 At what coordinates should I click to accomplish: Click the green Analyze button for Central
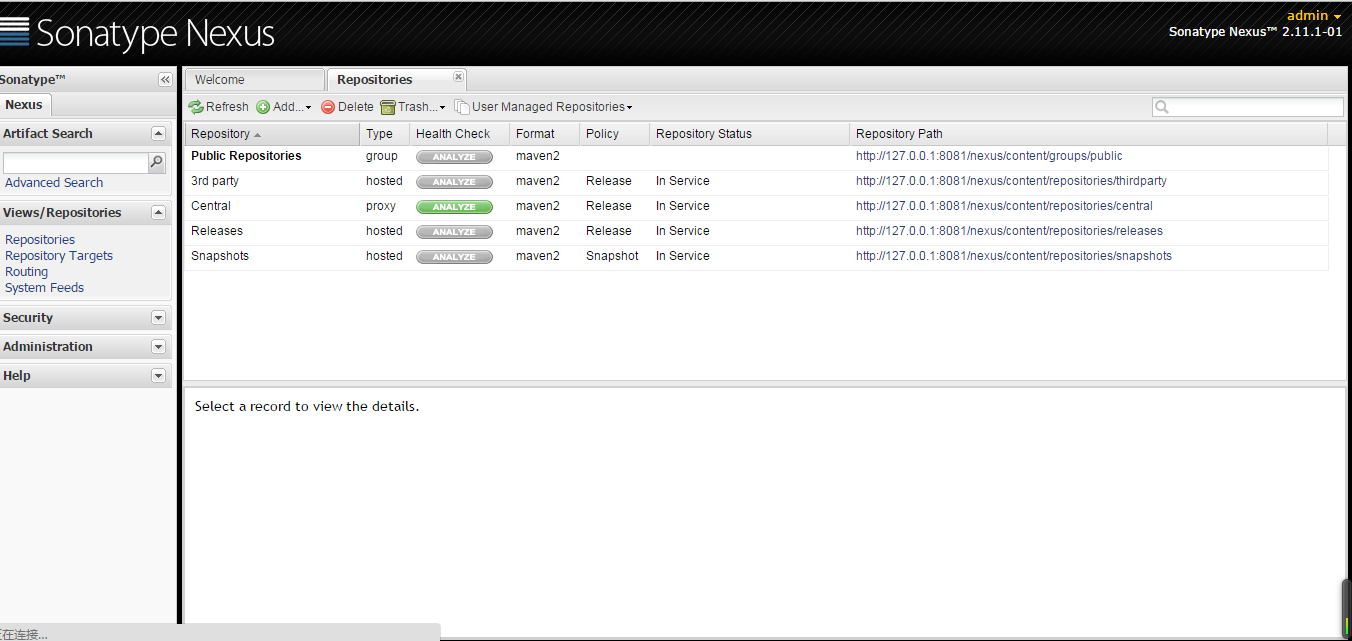pyautogui.click(x=454, y=207)
